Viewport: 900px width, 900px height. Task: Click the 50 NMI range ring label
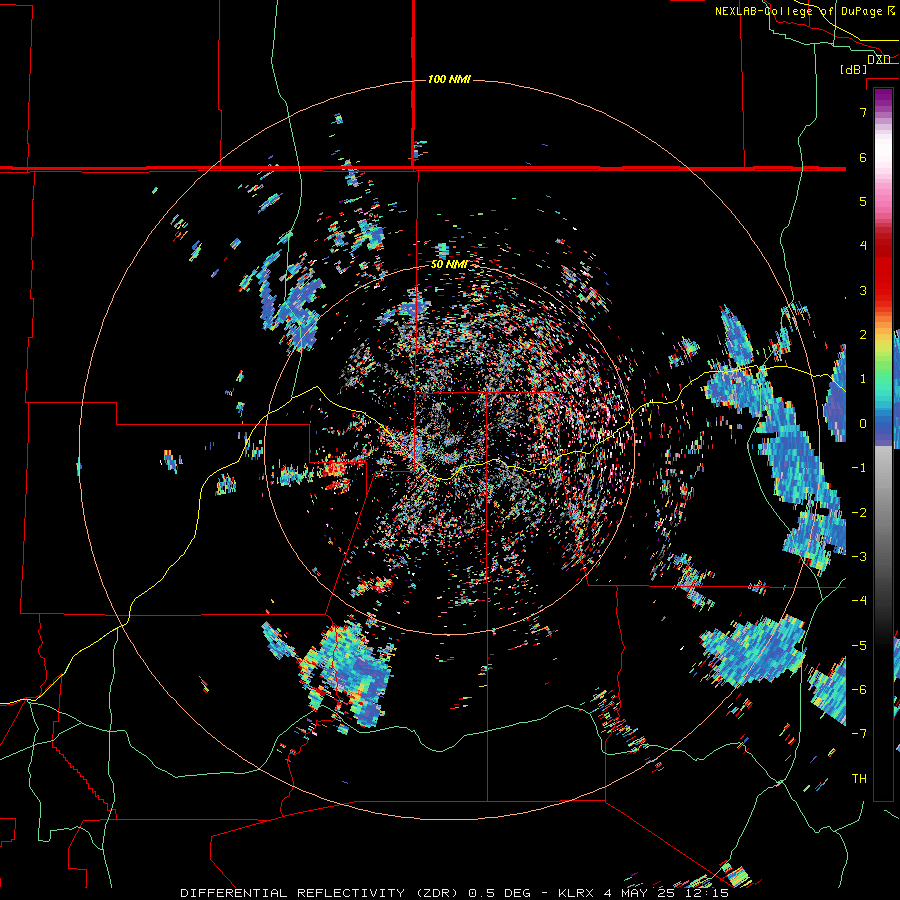point(449,265)
